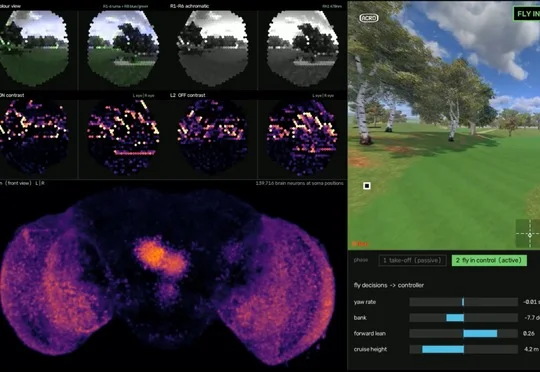The width and height of the screenshot is (540, 372).
Task: Click the 'yaw rate' label
Action: click(365, 302)
